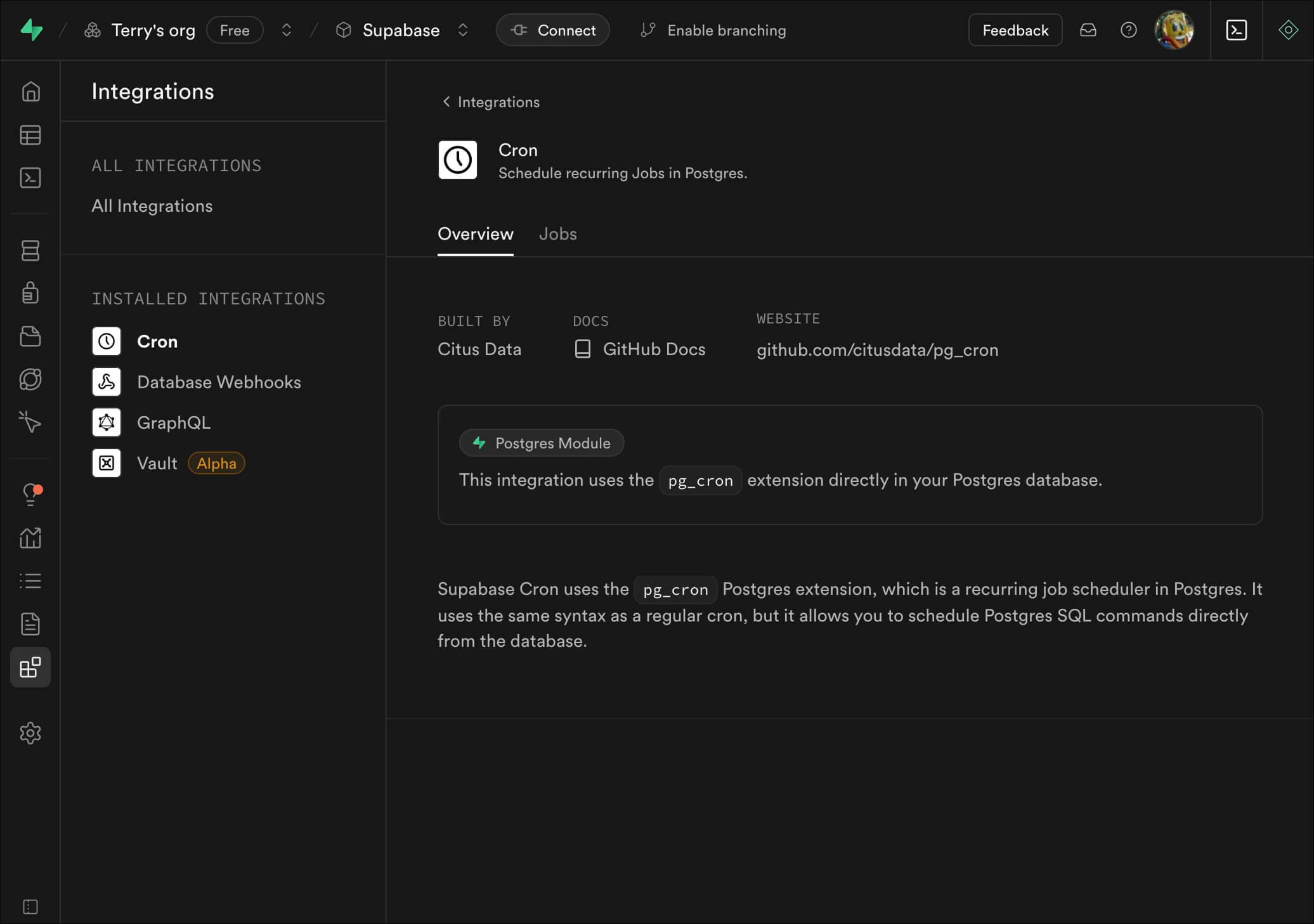Open the Advisors lightbulb icon

[x=30, y=495]
